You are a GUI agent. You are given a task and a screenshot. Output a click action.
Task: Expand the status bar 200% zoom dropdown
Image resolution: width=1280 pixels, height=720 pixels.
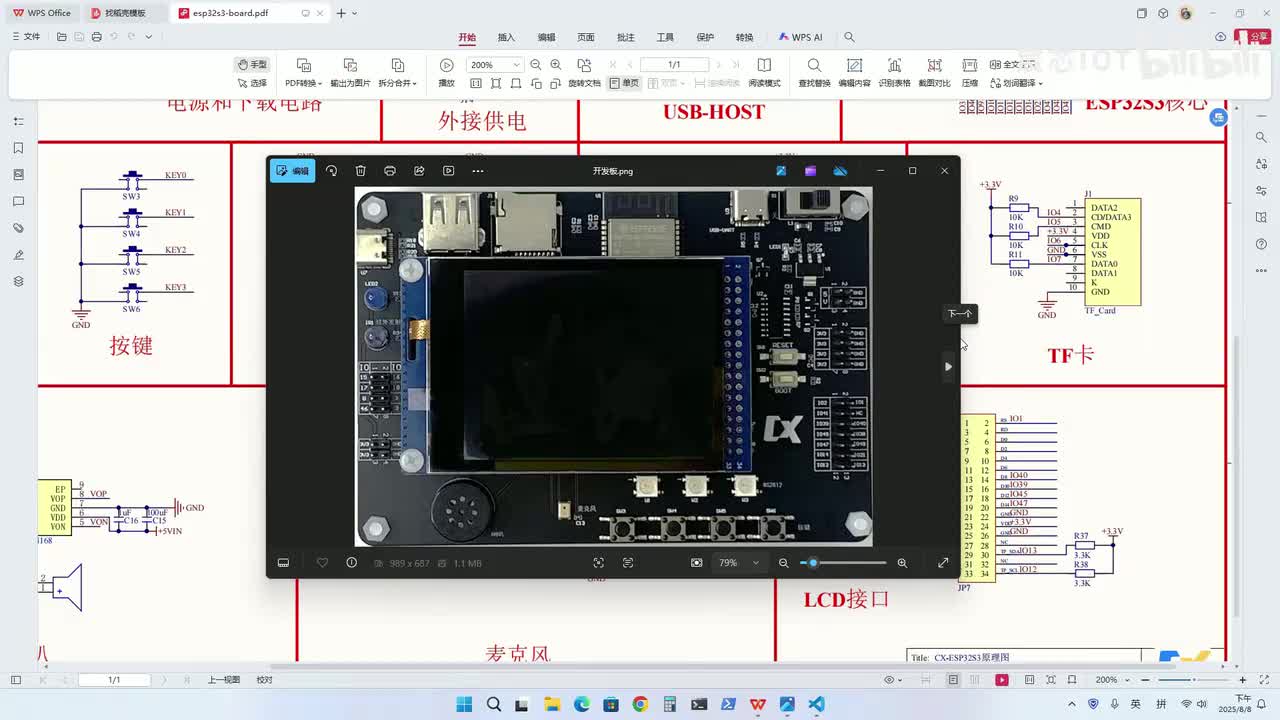[x=1128, y=680]
